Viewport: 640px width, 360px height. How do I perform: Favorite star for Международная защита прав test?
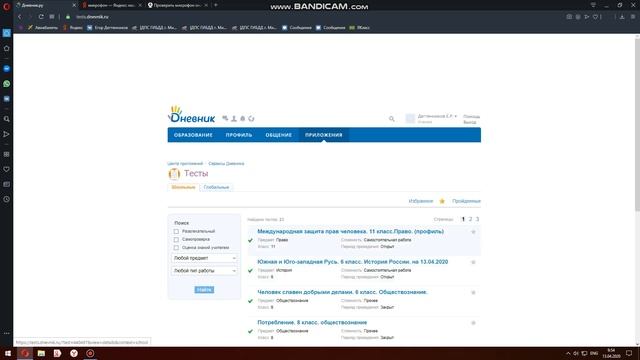pos(473,232)
